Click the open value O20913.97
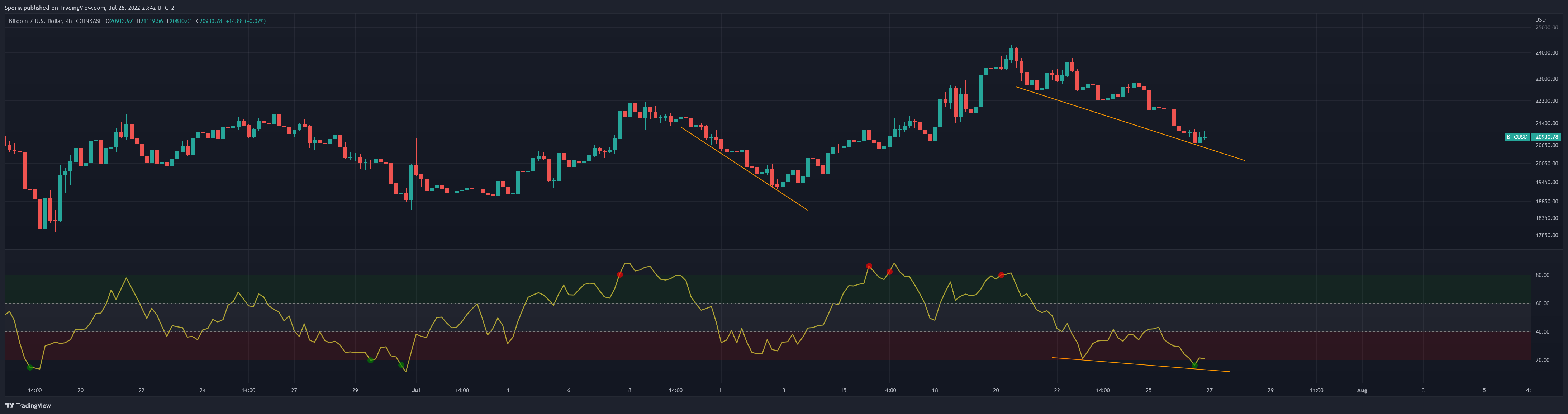The image size is (1568, 414). pos(119,21)
